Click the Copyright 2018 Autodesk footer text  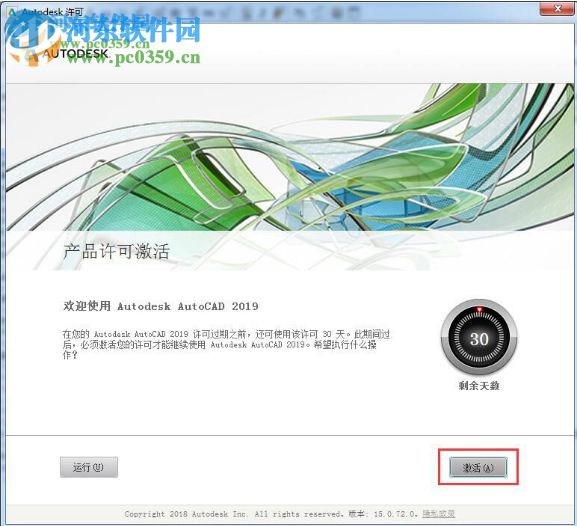click(x=234, y=514)
